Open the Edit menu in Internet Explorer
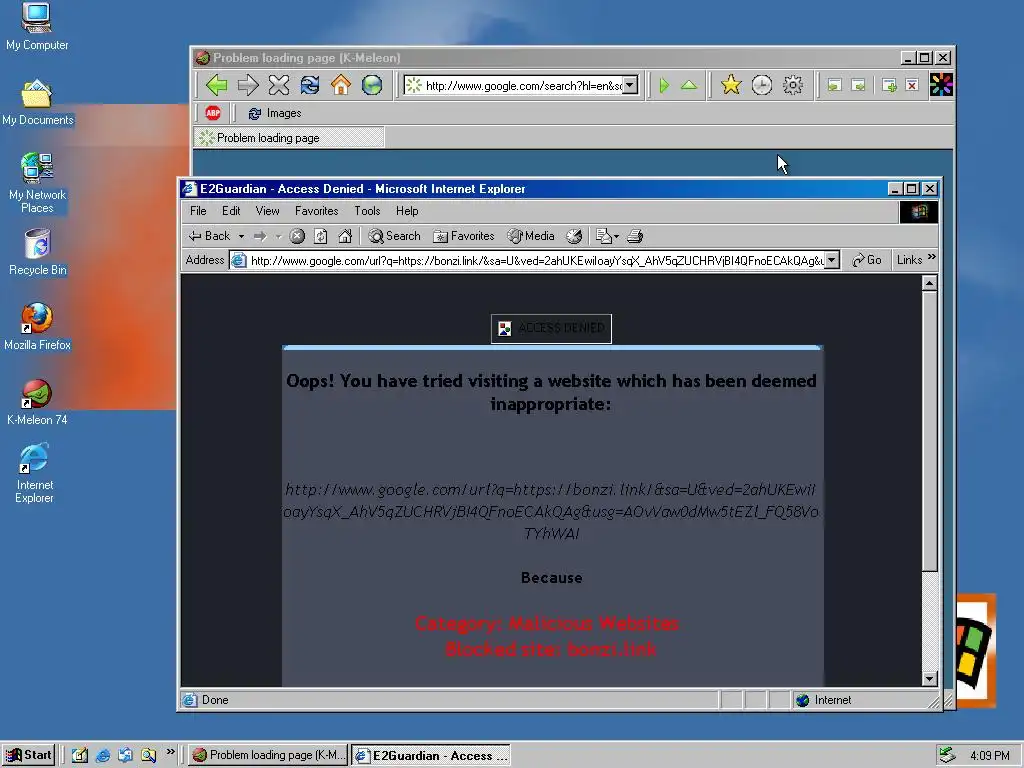 click(231, 211)
